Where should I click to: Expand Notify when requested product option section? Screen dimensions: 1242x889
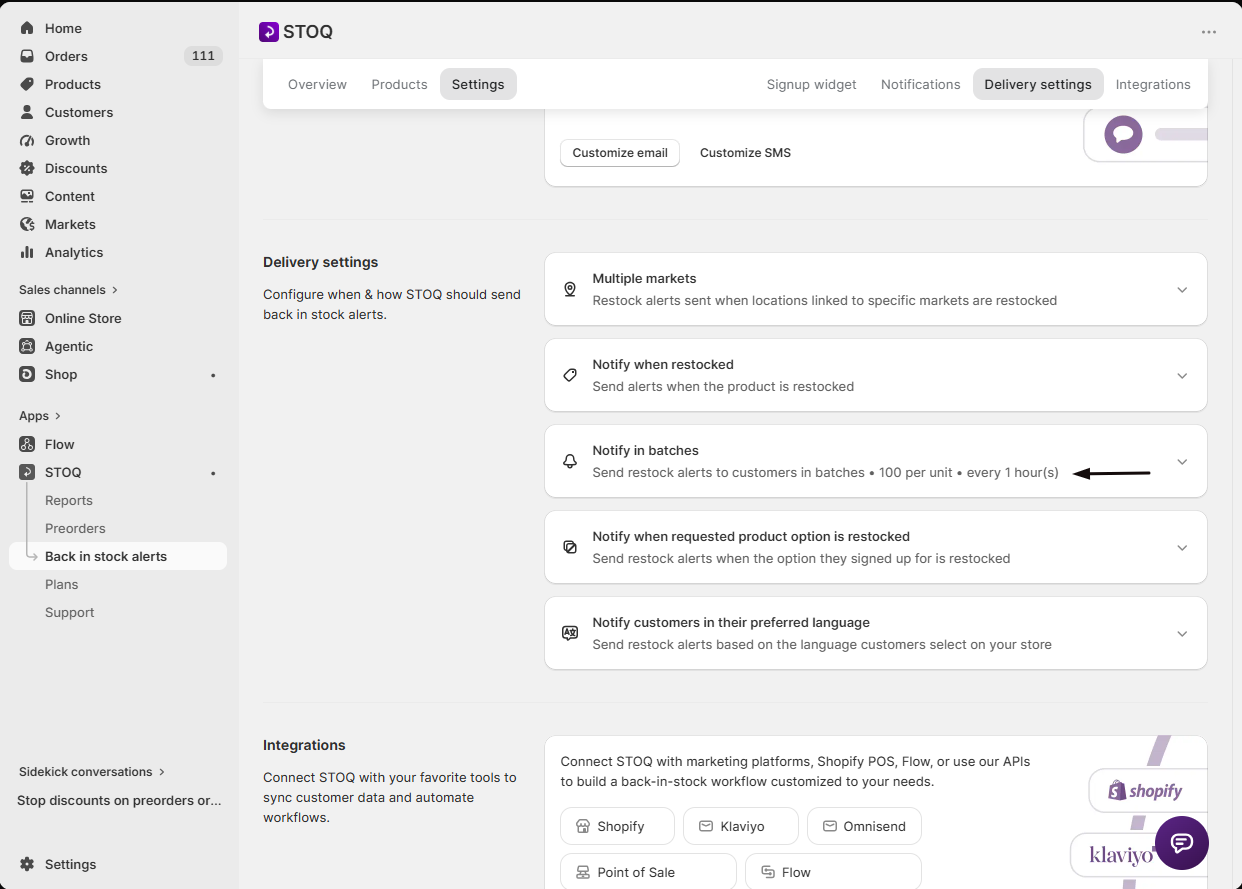[1182, 547]
